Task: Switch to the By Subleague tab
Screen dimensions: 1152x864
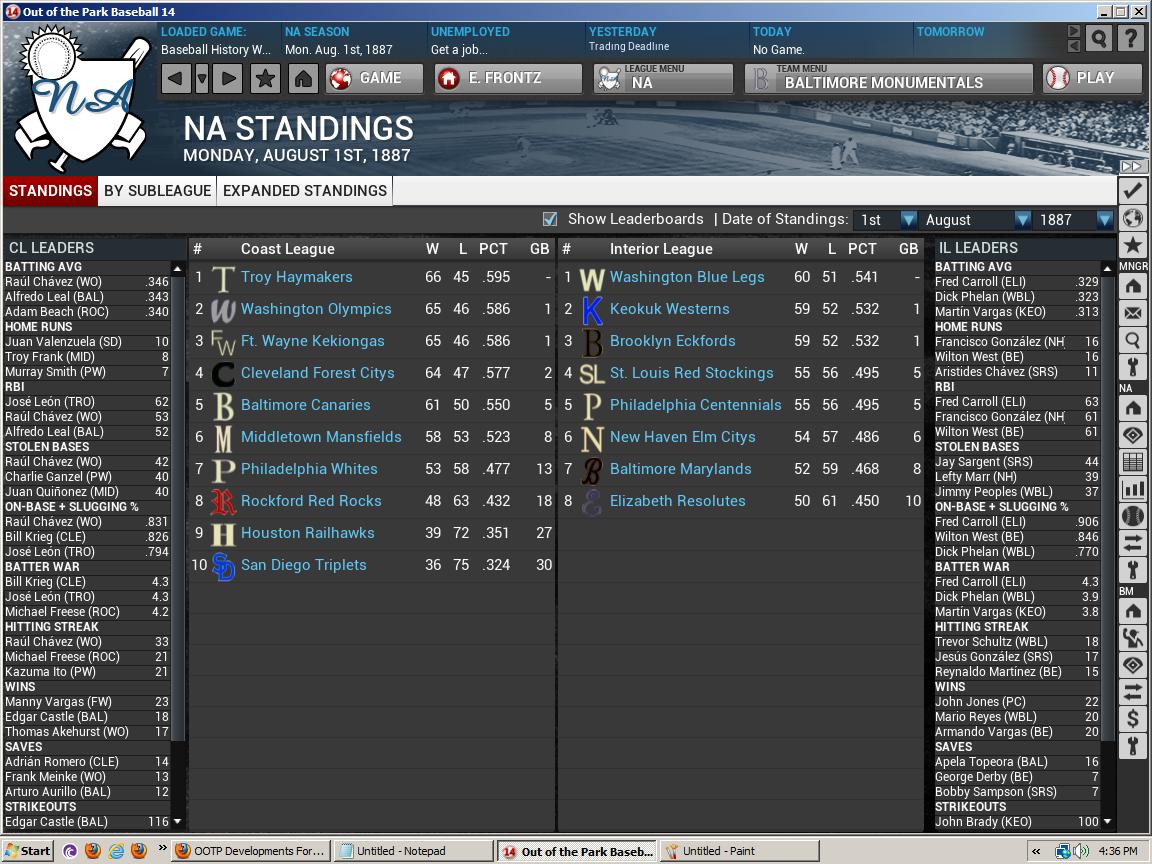Action: (x=157, y=191)
